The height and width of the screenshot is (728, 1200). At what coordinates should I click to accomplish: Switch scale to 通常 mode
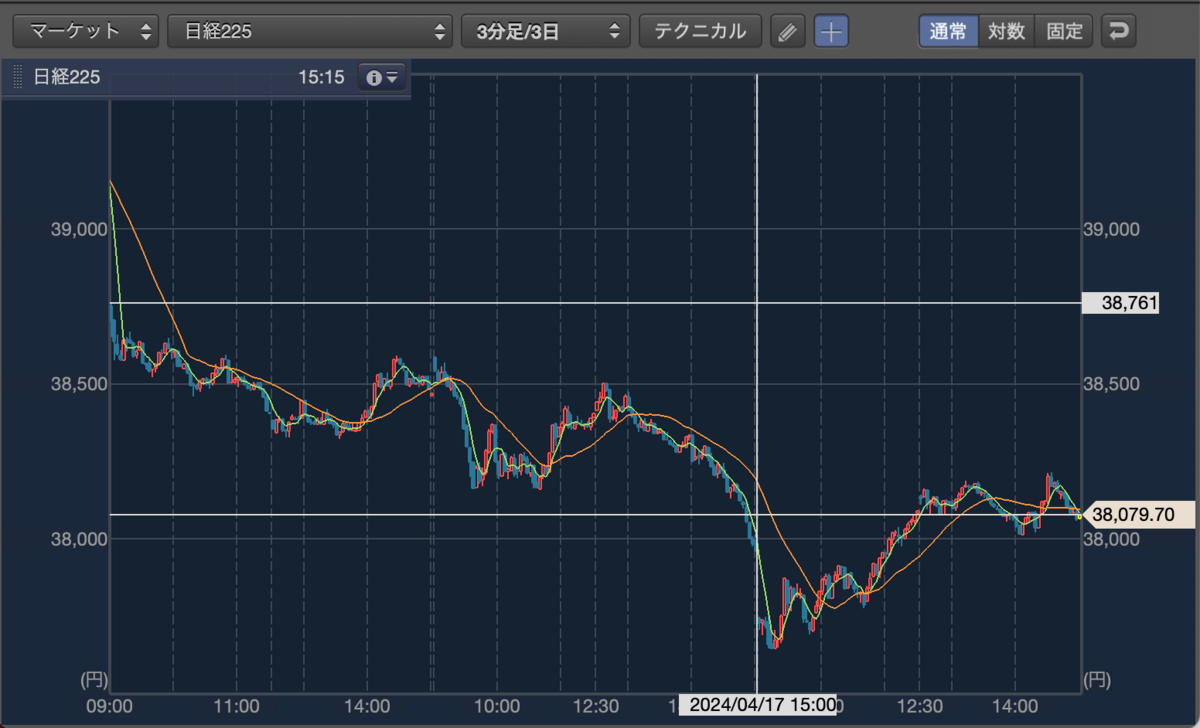pos(948,31)
